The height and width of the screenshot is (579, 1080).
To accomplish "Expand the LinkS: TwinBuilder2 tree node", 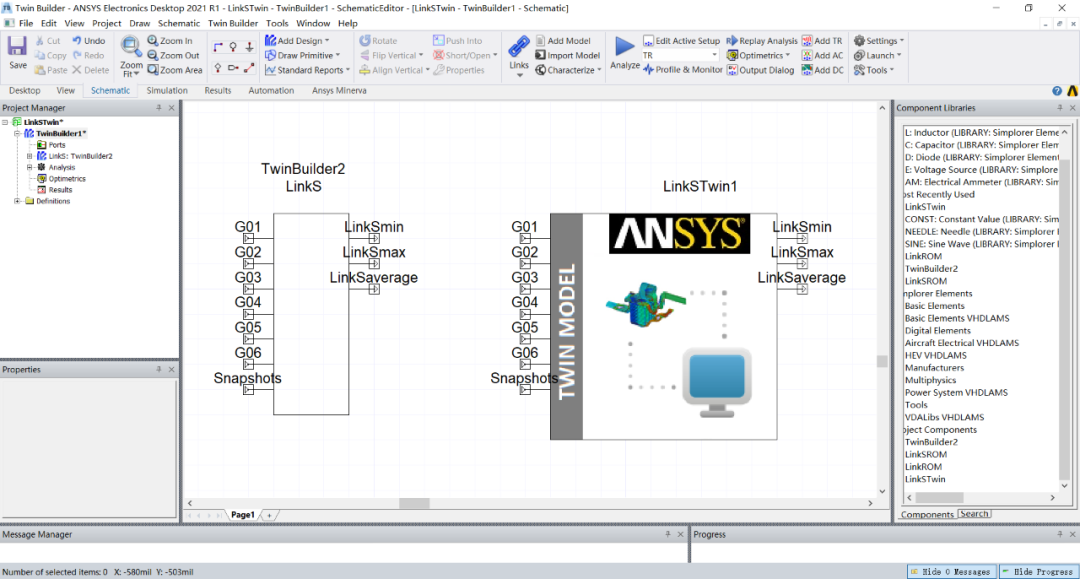I will pos(29,156).
